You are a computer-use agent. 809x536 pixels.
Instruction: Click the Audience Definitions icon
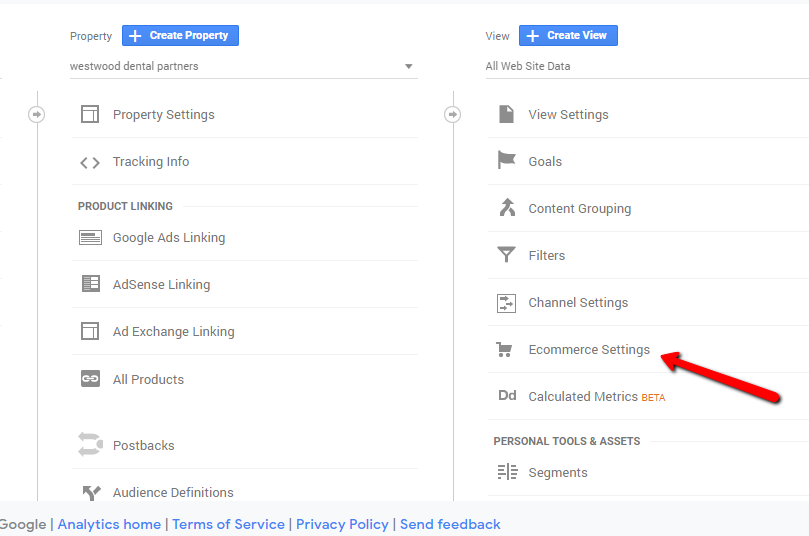pos(91,493)
